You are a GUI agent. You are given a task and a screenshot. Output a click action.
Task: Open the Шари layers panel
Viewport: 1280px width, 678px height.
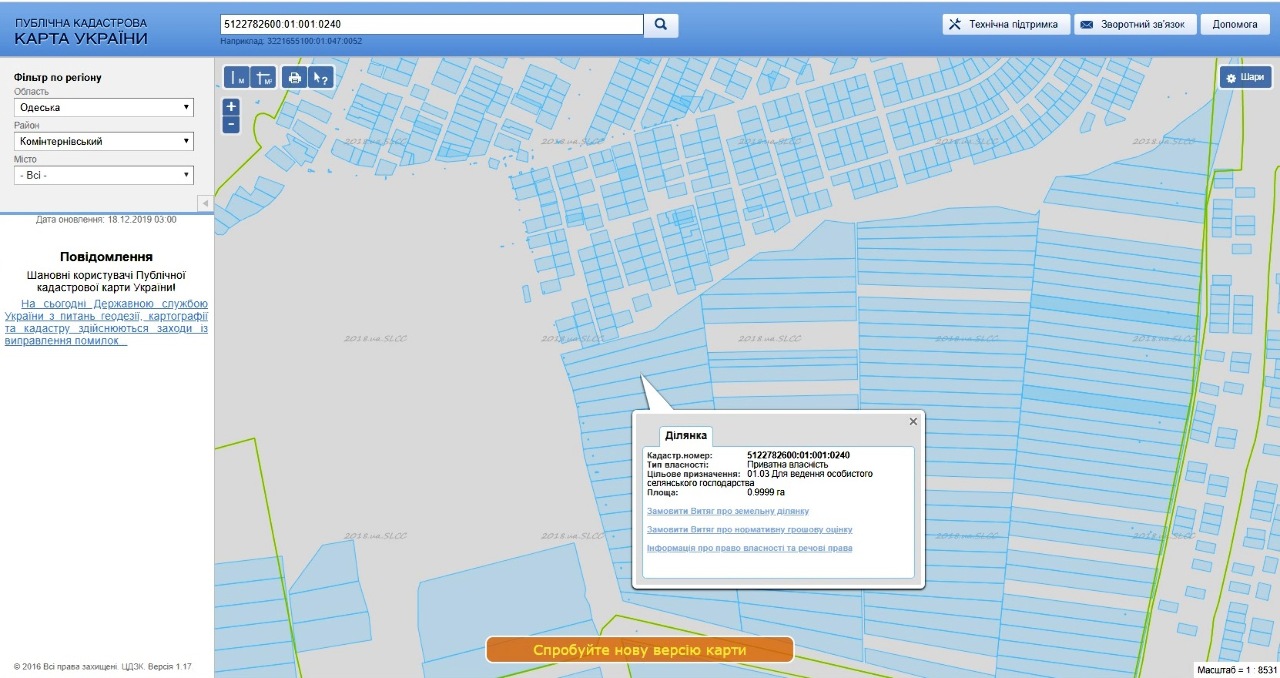tap(1245, 77)
